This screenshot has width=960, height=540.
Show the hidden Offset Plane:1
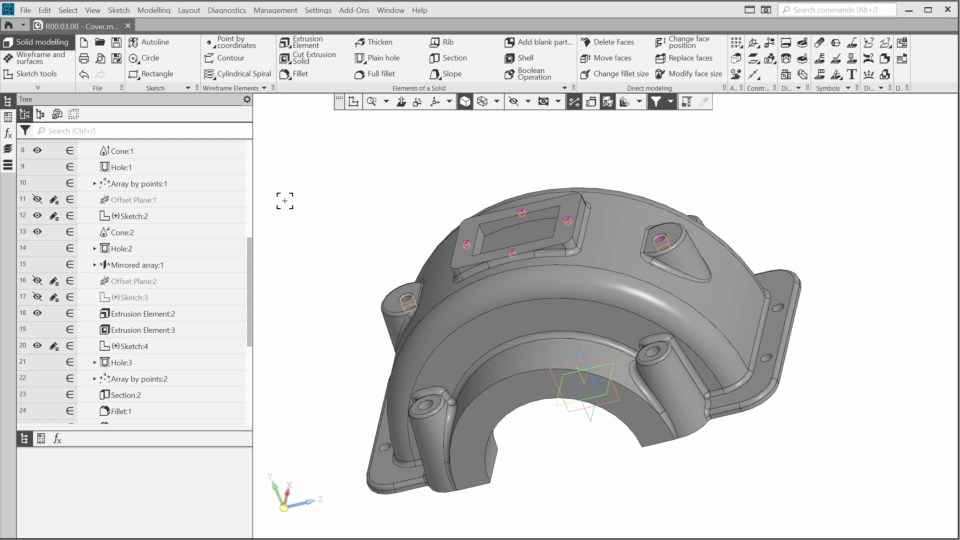pyautogui.click(x=37, y=200)
